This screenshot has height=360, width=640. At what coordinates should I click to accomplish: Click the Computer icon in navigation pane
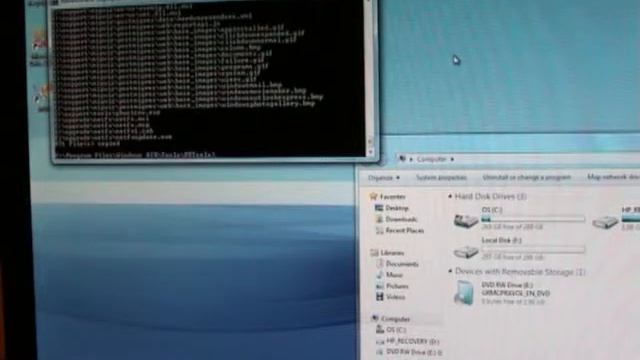(375, 319)
